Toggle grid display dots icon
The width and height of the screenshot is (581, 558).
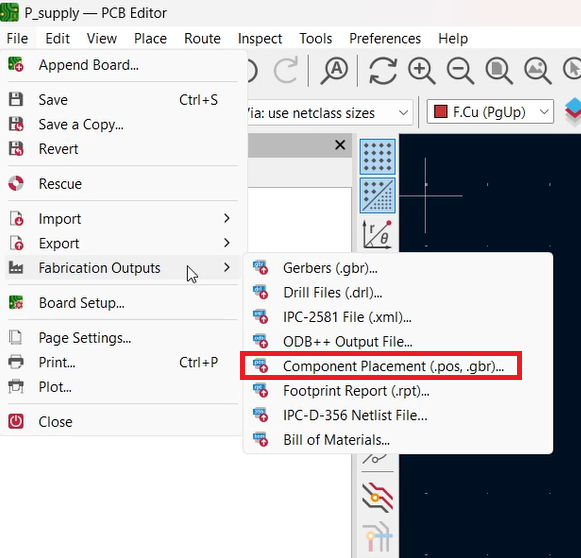click(x=378, y=157)
